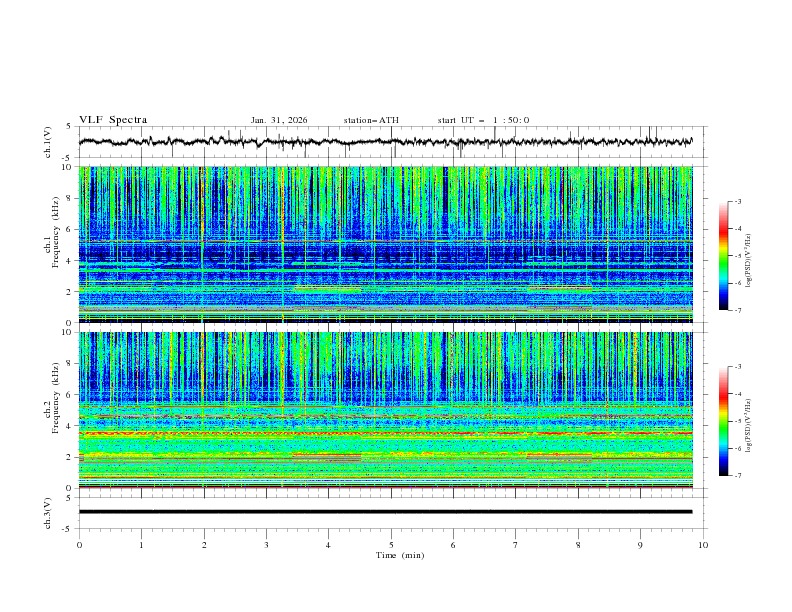792x612 pixels.
Task: Click the upper 'log(PSD)(V²/Hz)' colorbar label
Action: pos(748,261)
